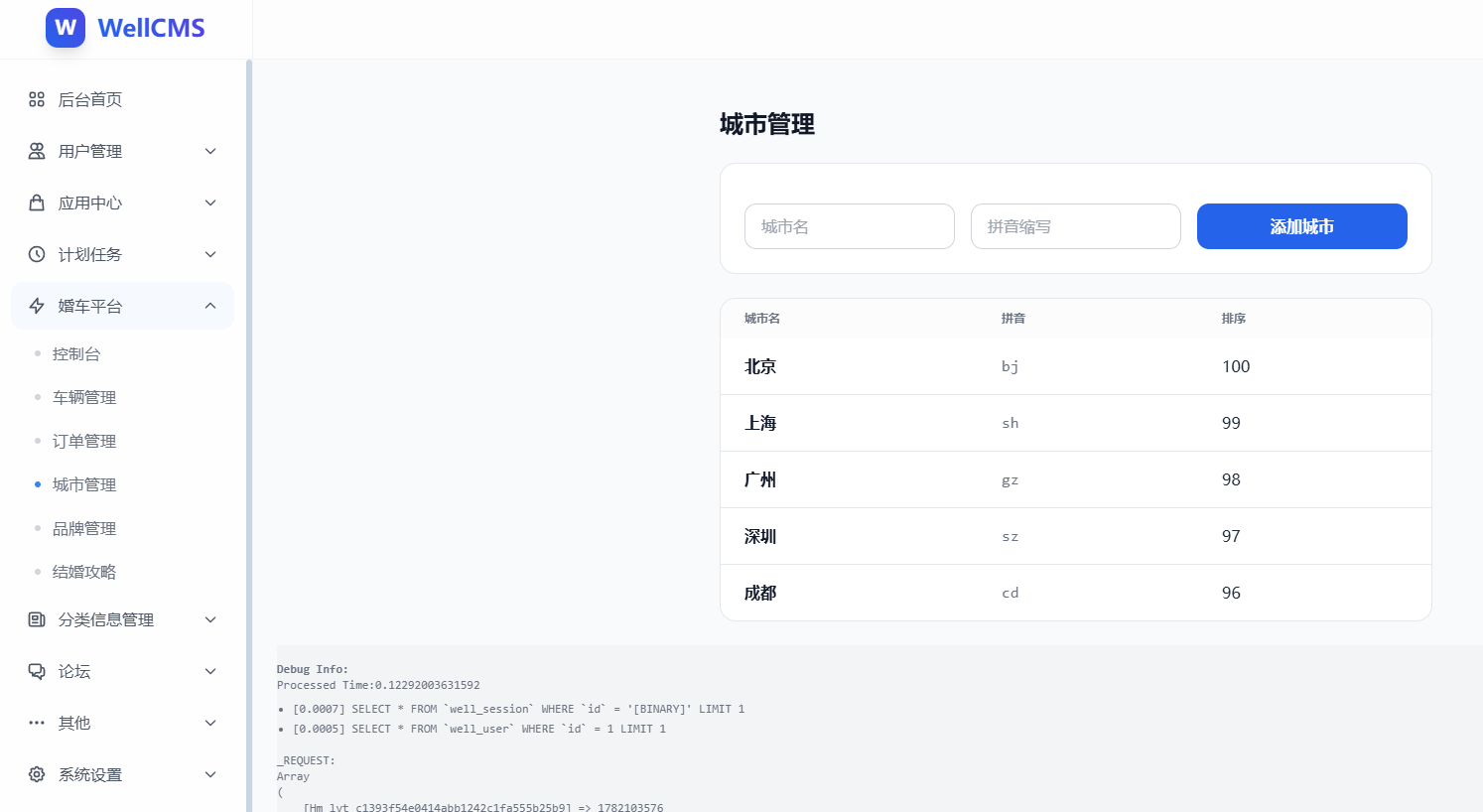Click the 上海 city row name

coord(760,423)
